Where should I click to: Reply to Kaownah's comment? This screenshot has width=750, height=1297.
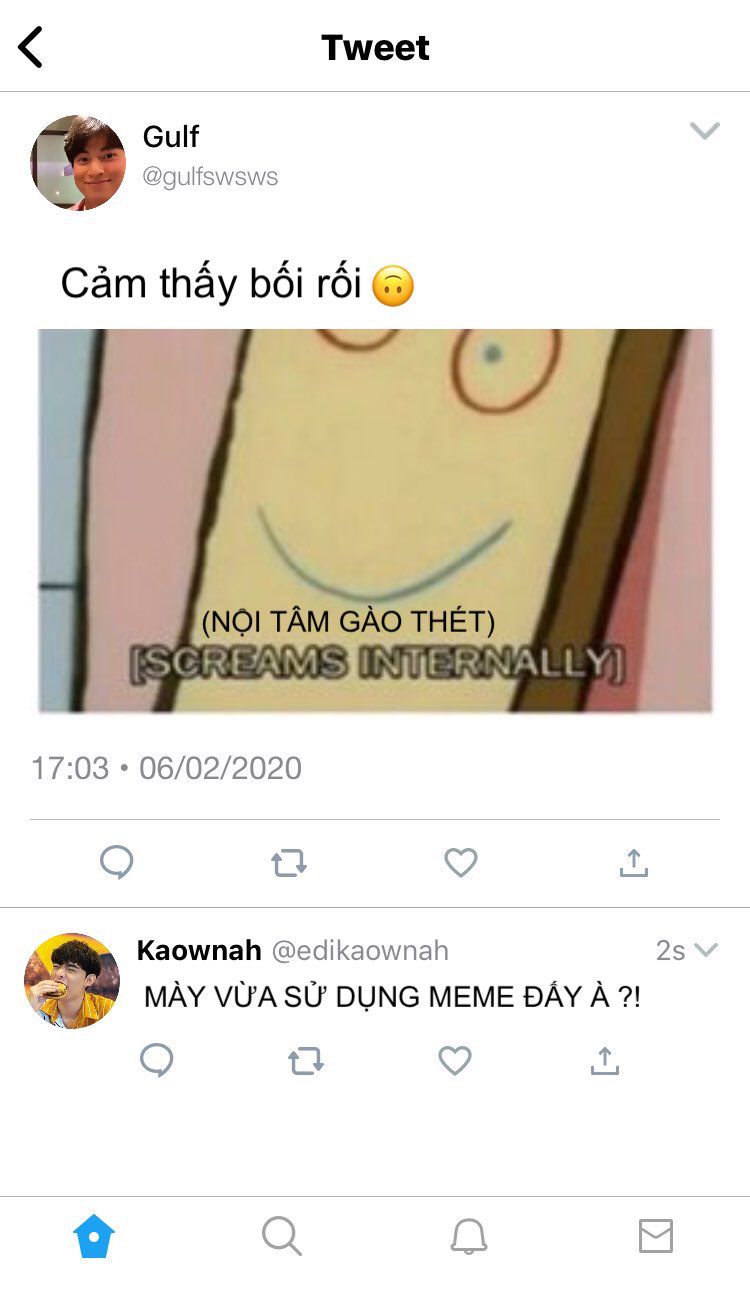[x=156, y=1061]
